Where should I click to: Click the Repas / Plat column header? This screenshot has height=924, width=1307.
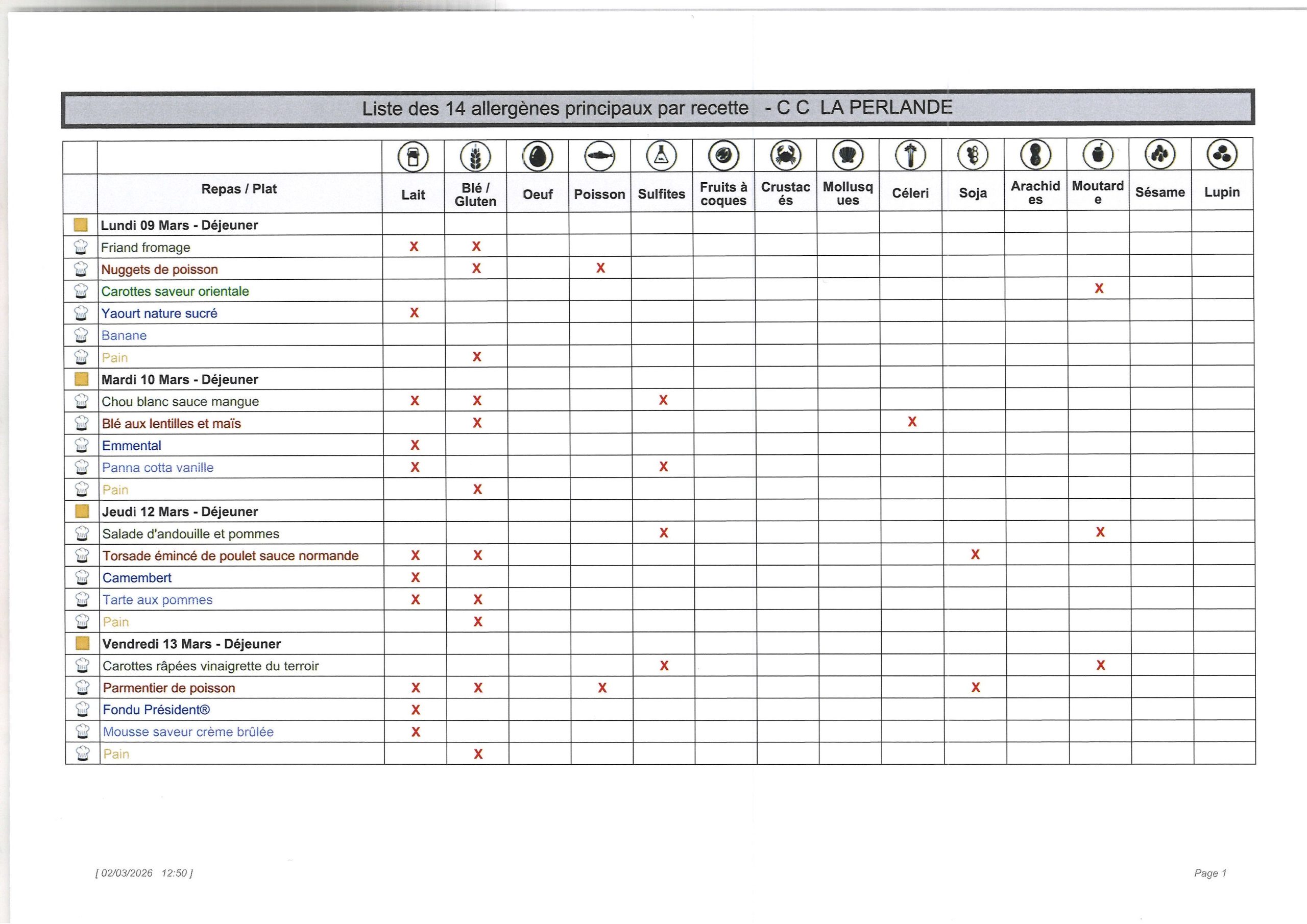239,189
